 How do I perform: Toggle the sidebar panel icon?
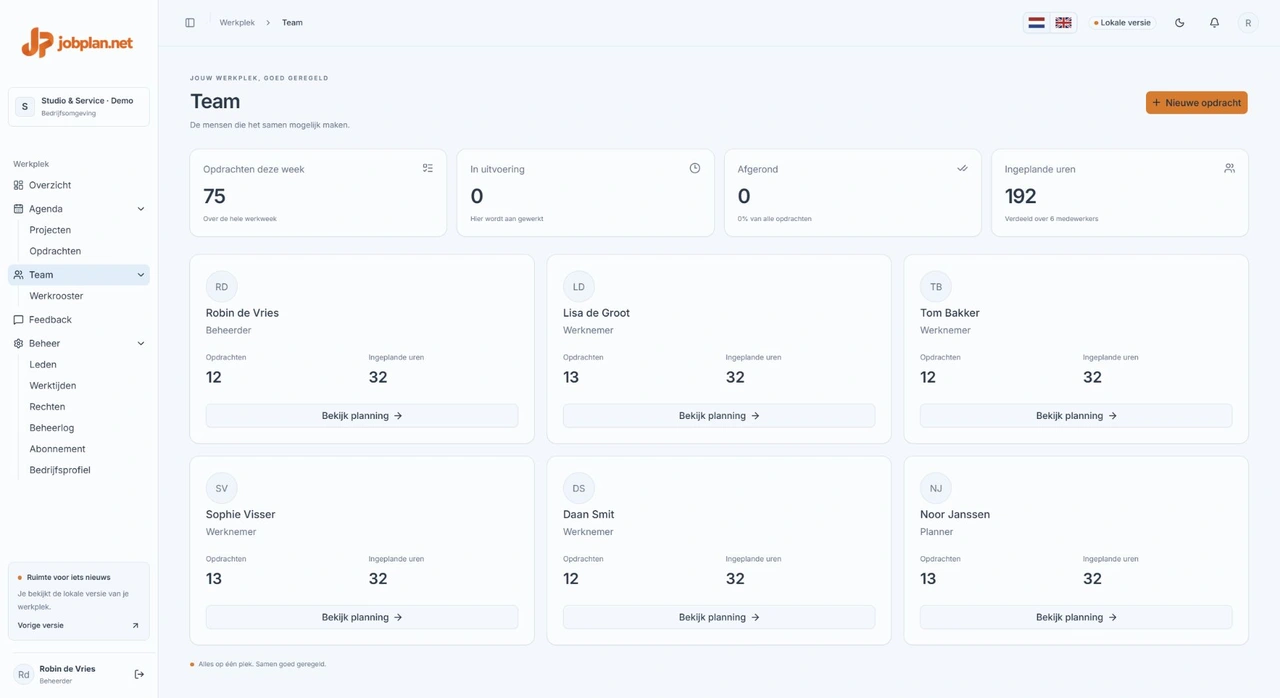coord(190,22)
